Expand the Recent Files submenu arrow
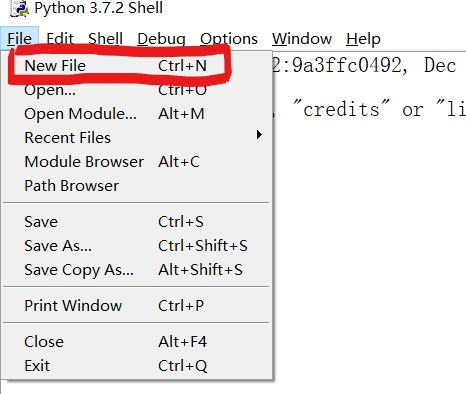The width and height of the screenshot is (466, 394). [259, 135]
